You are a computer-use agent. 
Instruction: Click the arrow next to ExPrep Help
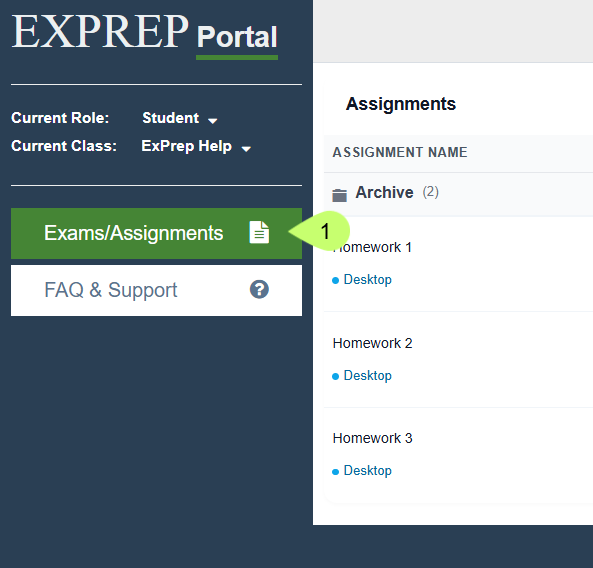[246, 149]
